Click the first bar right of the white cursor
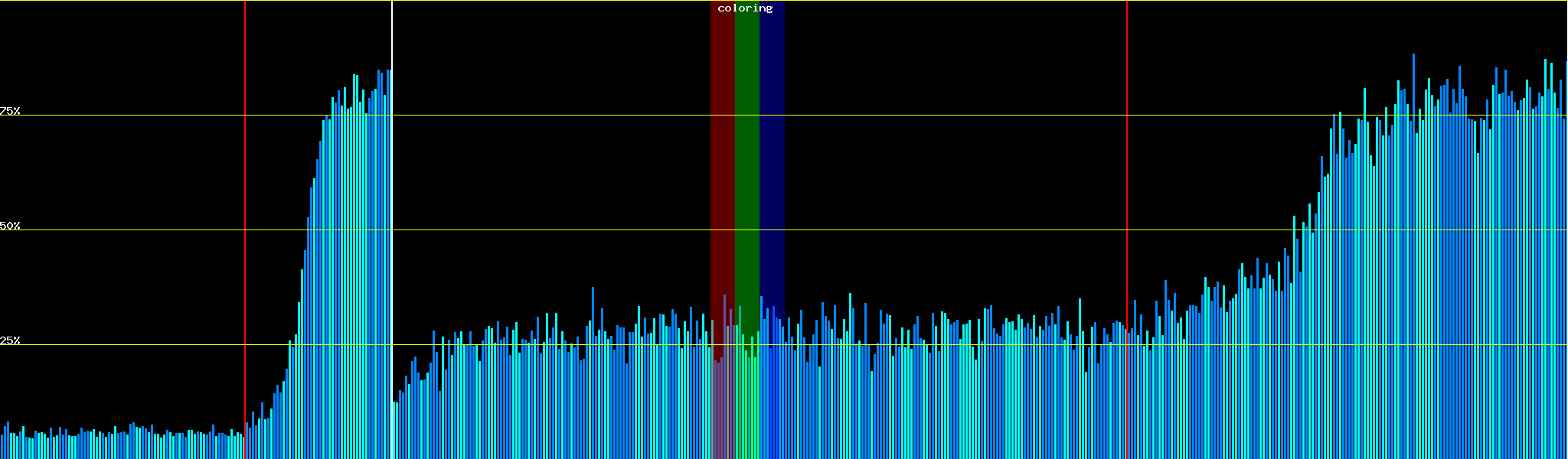The height and width of the screenshot is (459, 1568). click(x=394, y=430)
